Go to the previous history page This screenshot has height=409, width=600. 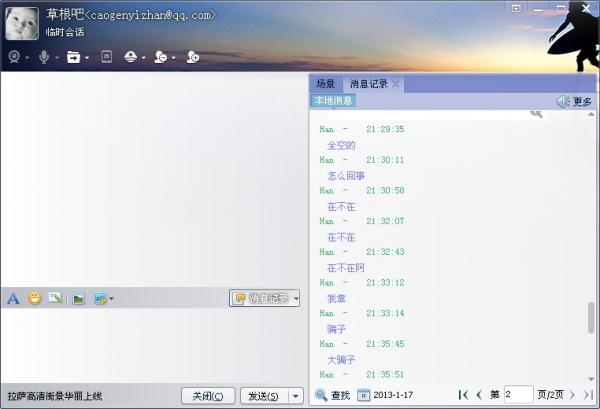click(x=479, y=395)
